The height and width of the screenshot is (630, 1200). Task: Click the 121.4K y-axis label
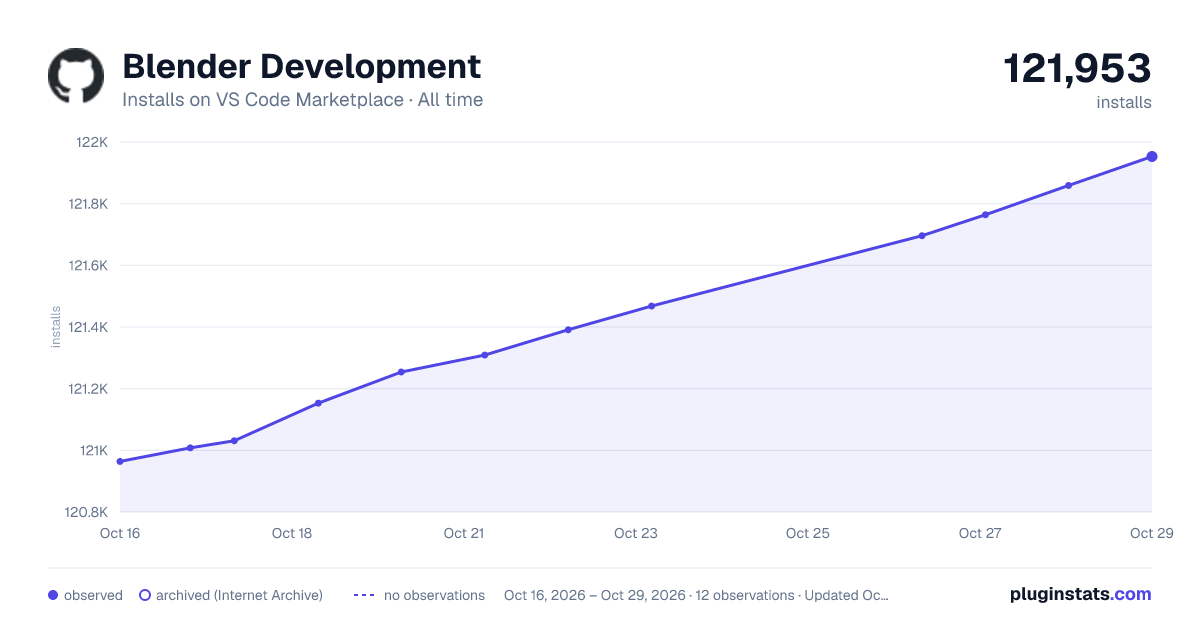click(x=87, y=327)
